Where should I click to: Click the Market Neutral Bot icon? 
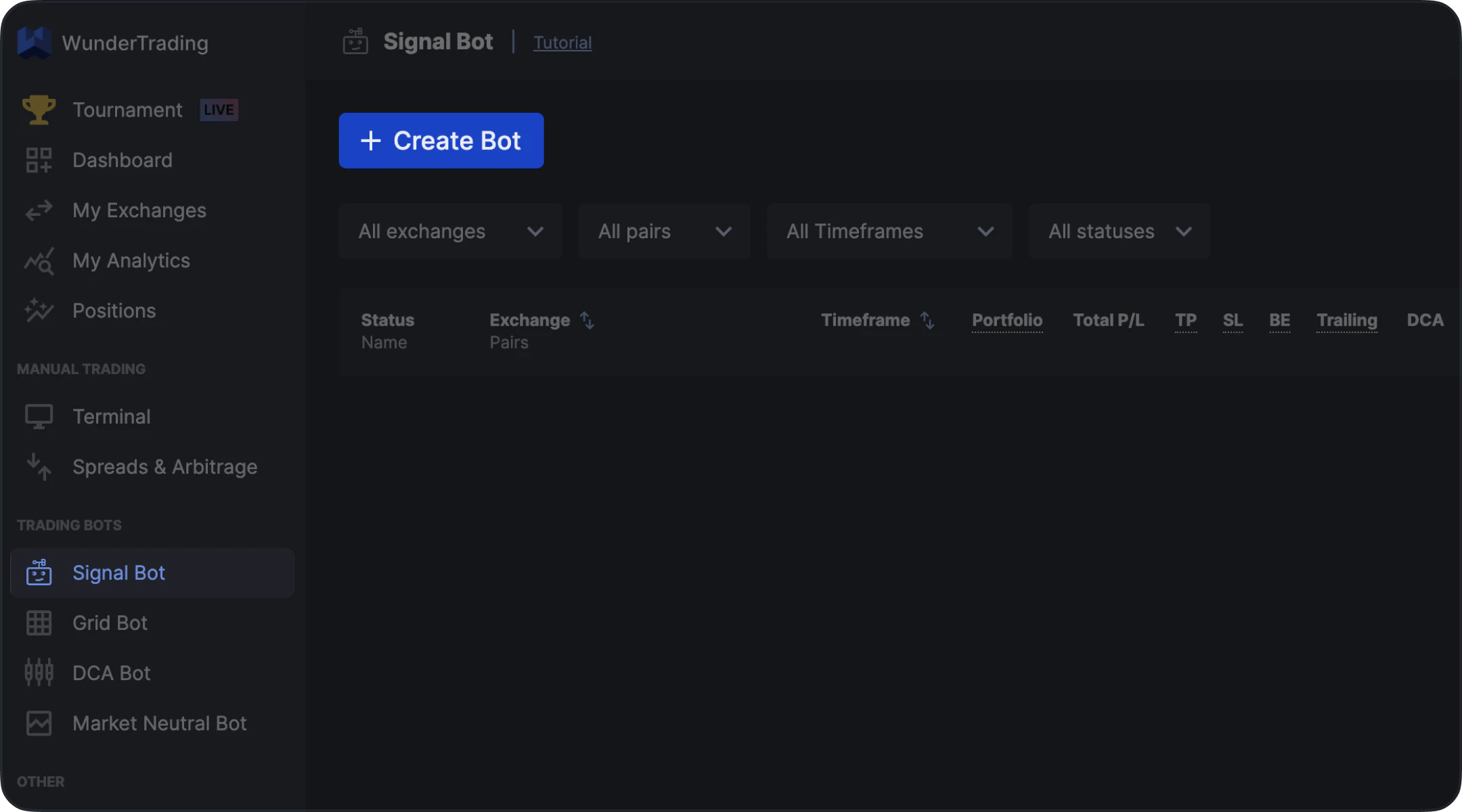(x=39, y=723)
